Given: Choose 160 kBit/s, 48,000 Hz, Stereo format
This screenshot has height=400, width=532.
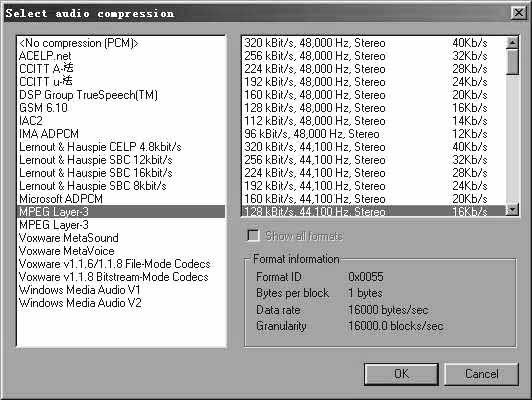Looking at the screenshot, I should point(374,95).
